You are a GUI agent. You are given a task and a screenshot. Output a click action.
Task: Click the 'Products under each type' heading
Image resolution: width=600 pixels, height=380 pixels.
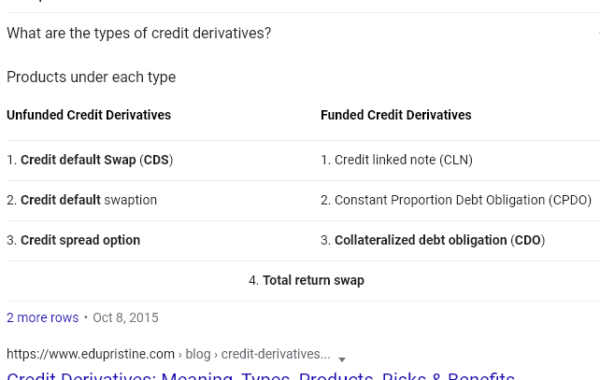pyautogui.click(x=91, y=77)
